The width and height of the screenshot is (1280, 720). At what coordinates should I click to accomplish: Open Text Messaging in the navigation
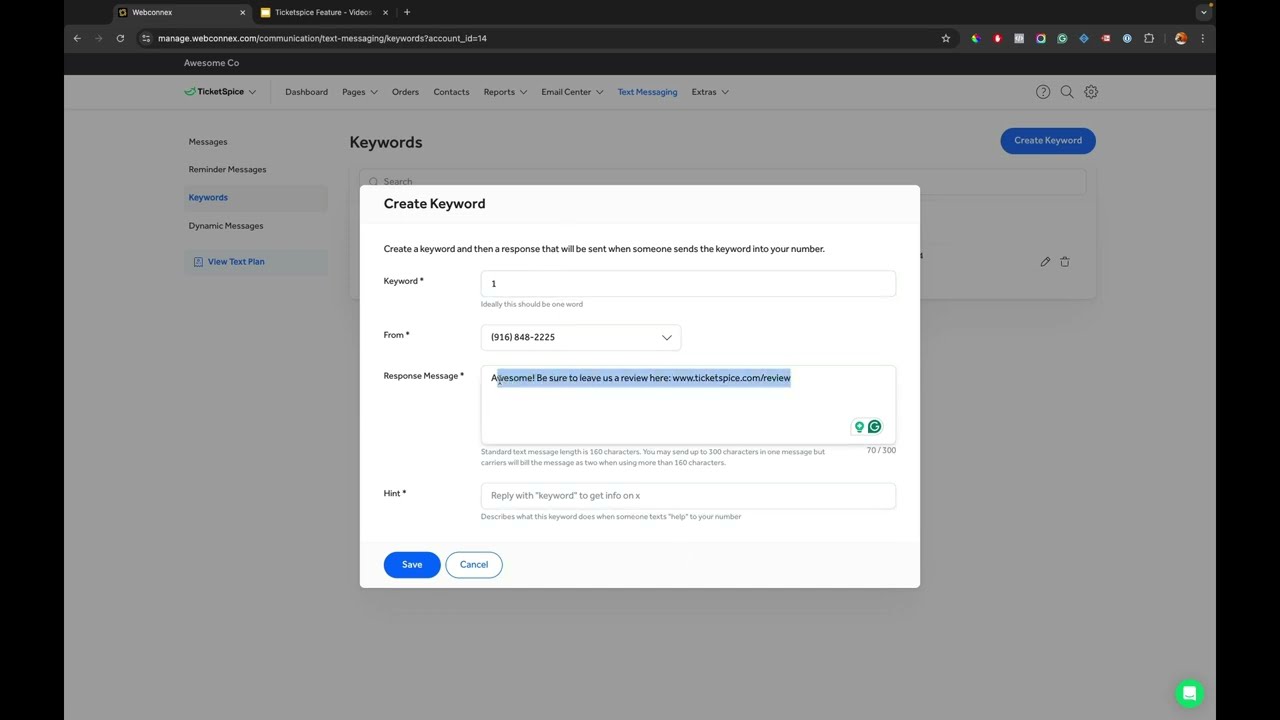(x=647, y=92)
